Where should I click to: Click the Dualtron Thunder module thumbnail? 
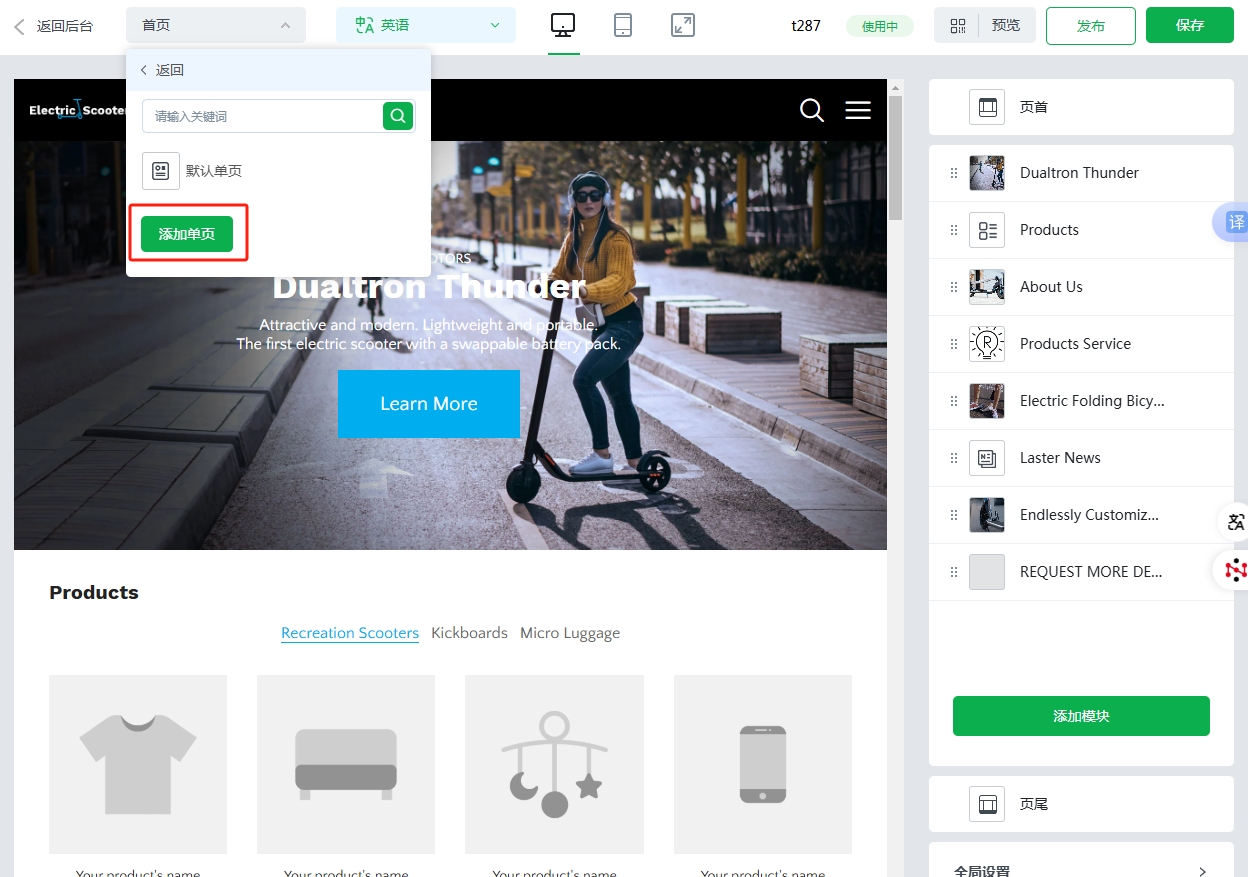coord(987,173)
